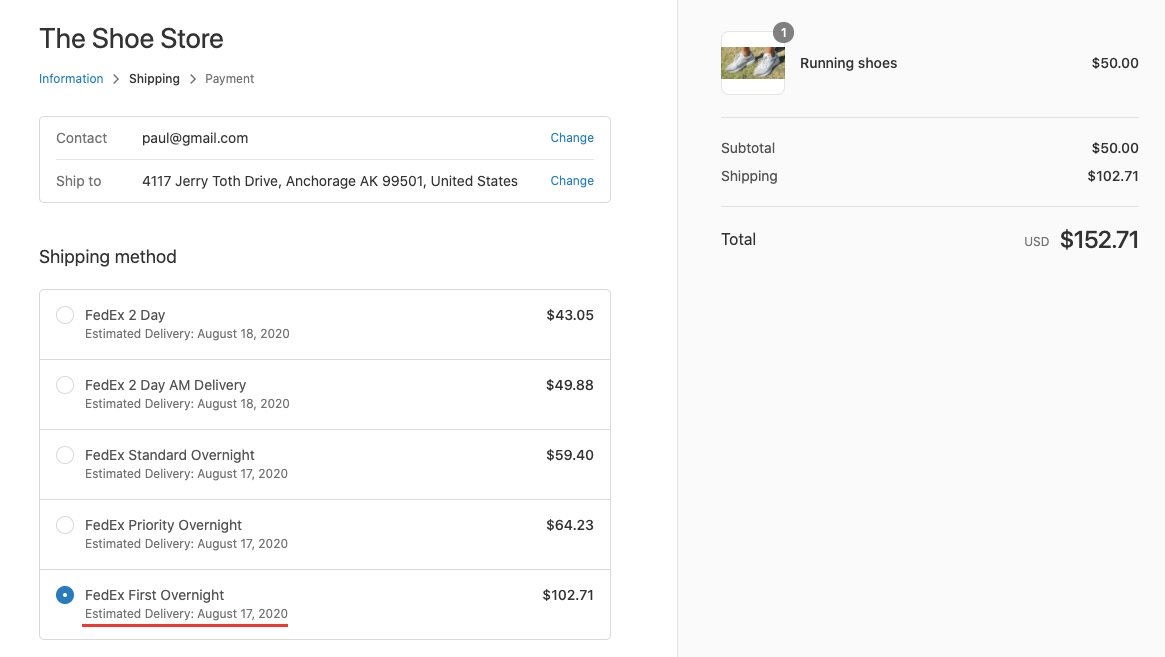Choose FedEx 2 Day AM Delivery option
Image resolution: width=1165 pixels, height=657 pixels.
tap(65, 385)
